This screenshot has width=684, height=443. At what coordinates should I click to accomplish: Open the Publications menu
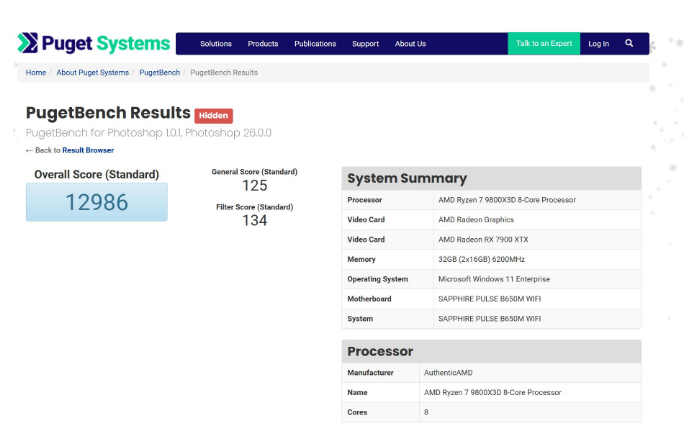315,44
